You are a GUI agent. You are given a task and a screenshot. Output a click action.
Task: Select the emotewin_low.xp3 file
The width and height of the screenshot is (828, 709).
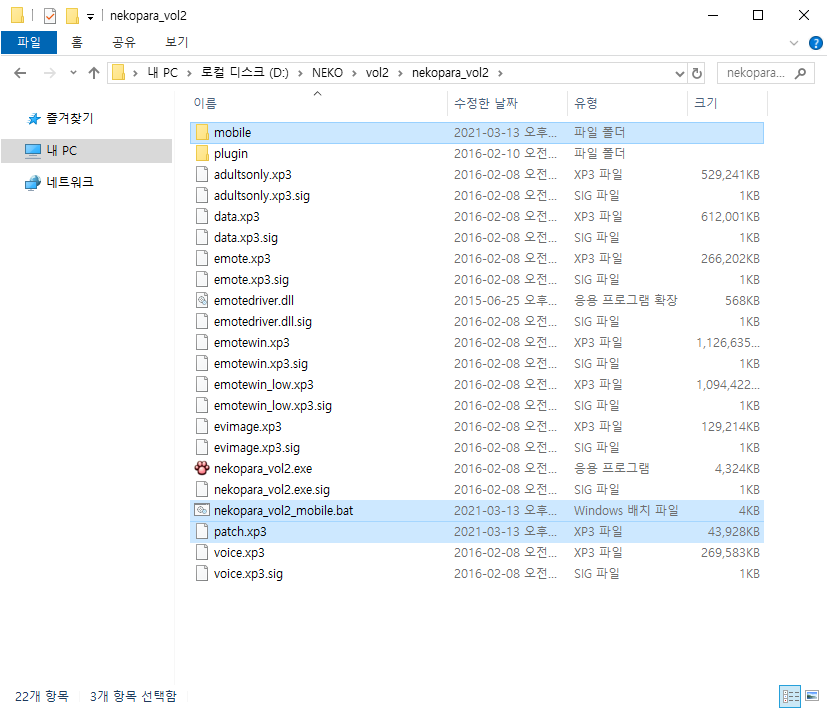click(477, 385)
